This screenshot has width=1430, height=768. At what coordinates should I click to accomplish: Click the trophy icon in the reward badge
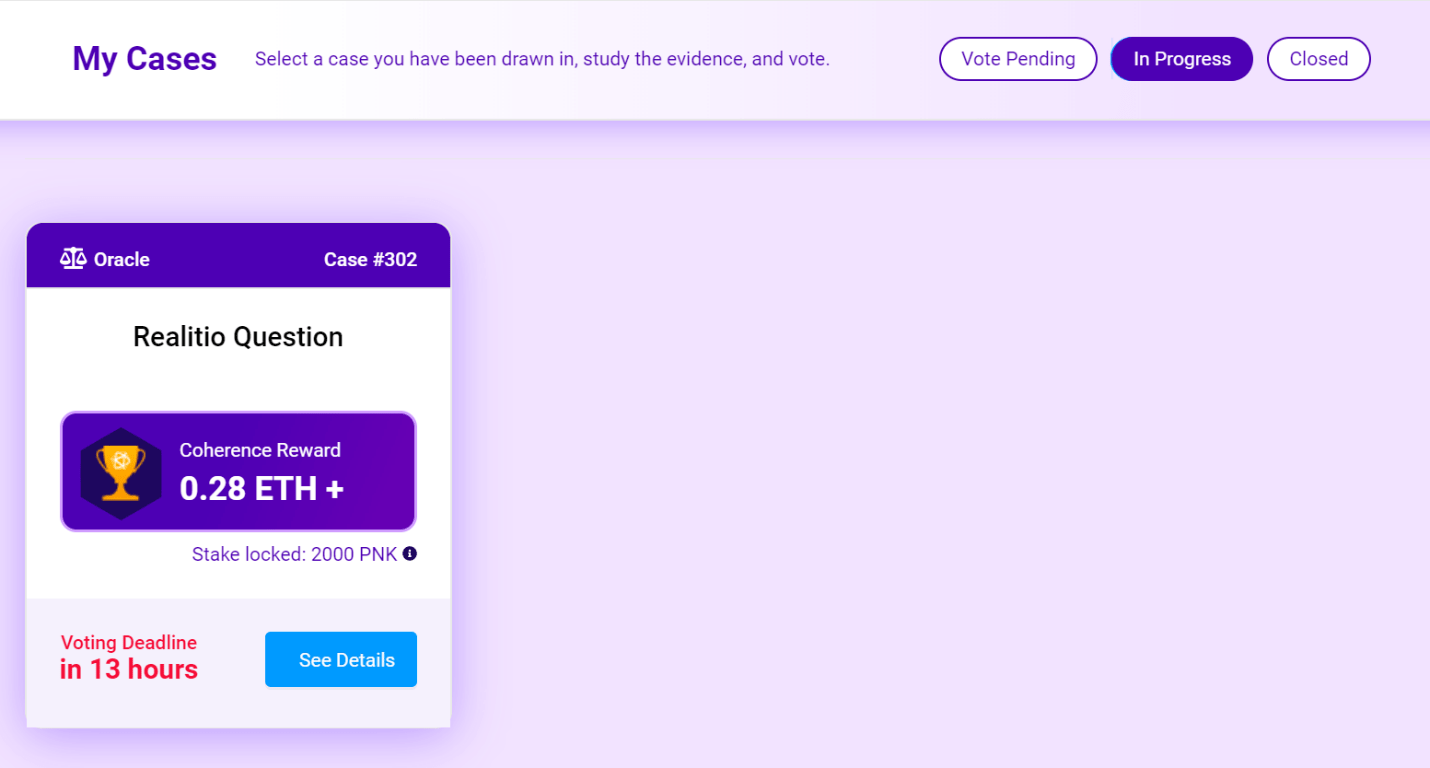tap(120, 470)
